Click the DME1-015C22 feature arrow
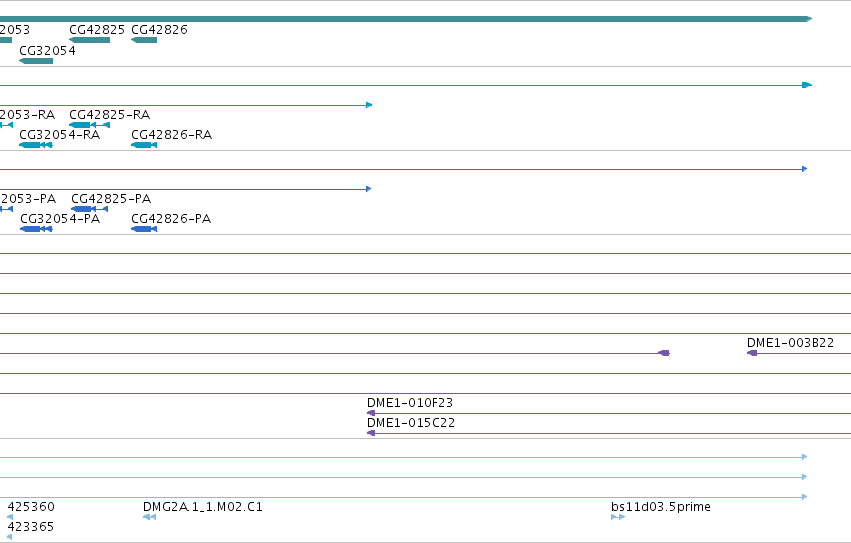This screenshot has height=543, width=851. pos(371,433)
